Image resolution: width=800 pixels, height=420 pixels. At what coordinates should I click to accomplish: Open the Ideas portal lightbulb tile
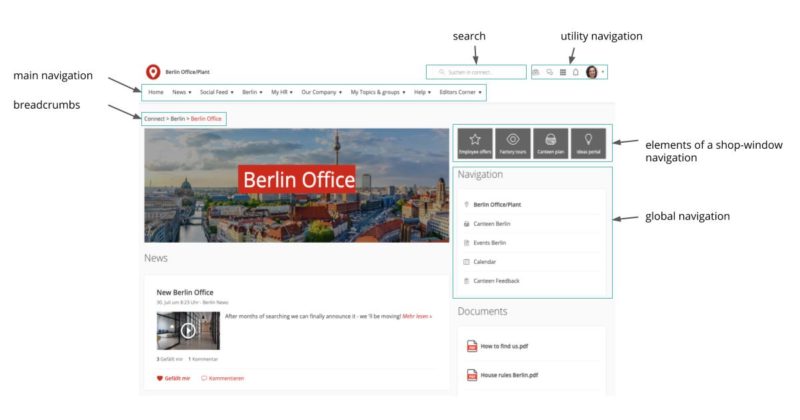point(589,144)
